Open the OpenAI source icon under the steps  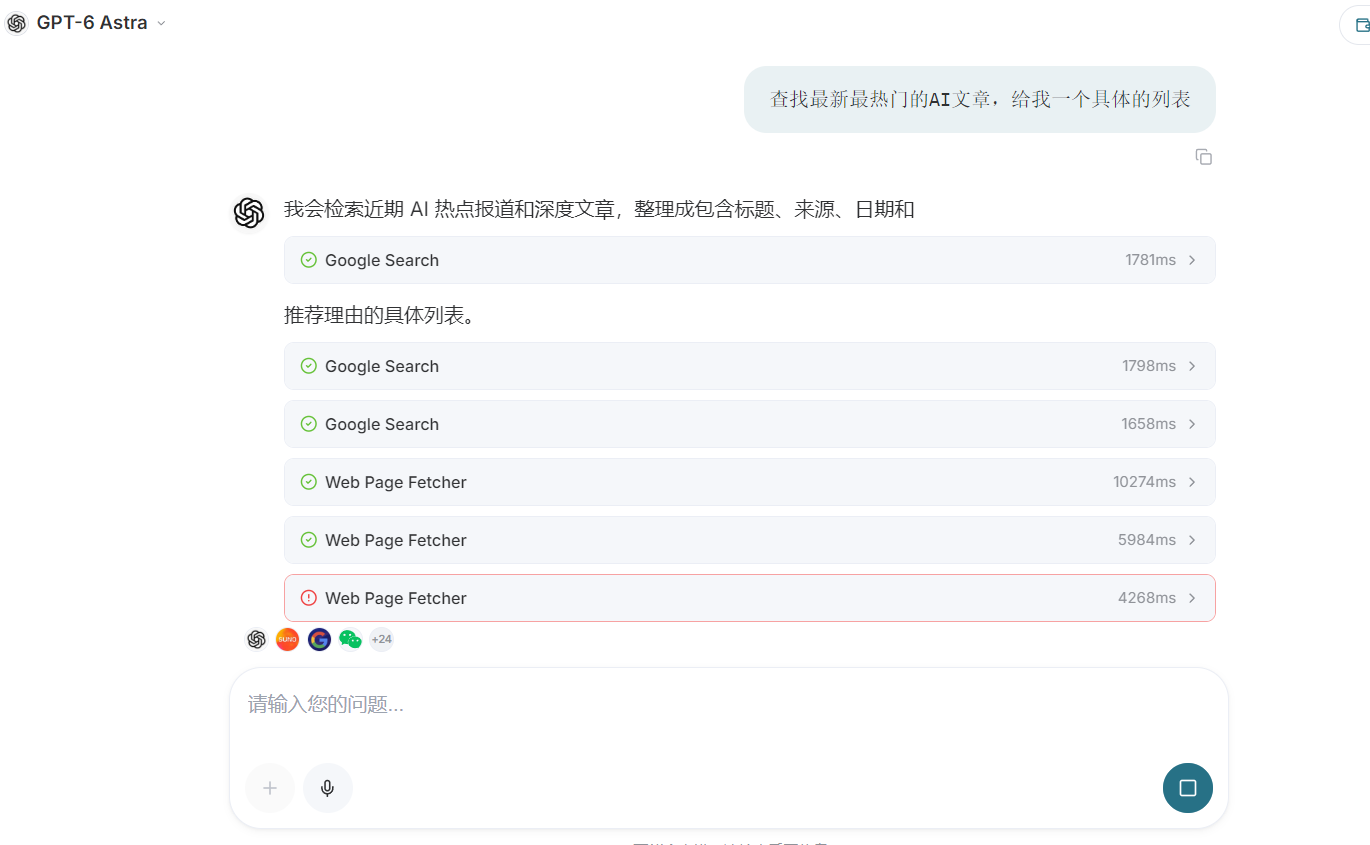257,640
